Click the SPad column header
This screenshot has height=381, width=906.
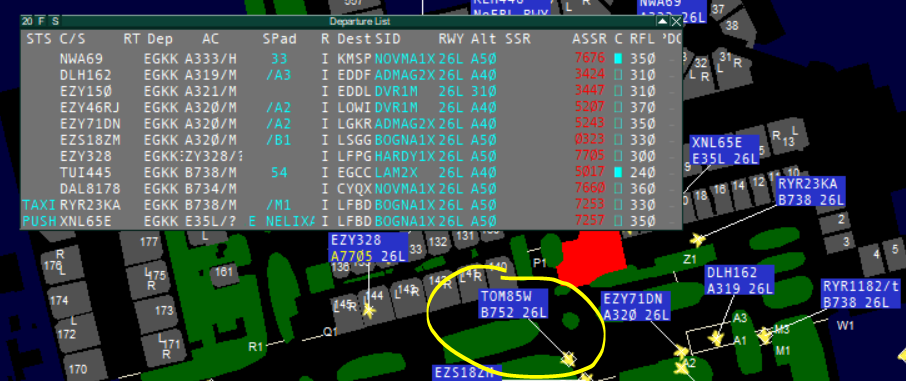[279, 39]
